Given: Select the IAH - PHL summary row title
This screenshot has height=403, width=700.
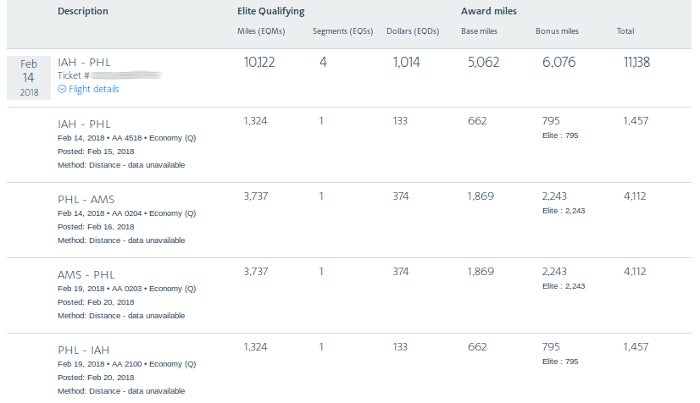Looking at the screenshot, I should click(x=84, y=62).
